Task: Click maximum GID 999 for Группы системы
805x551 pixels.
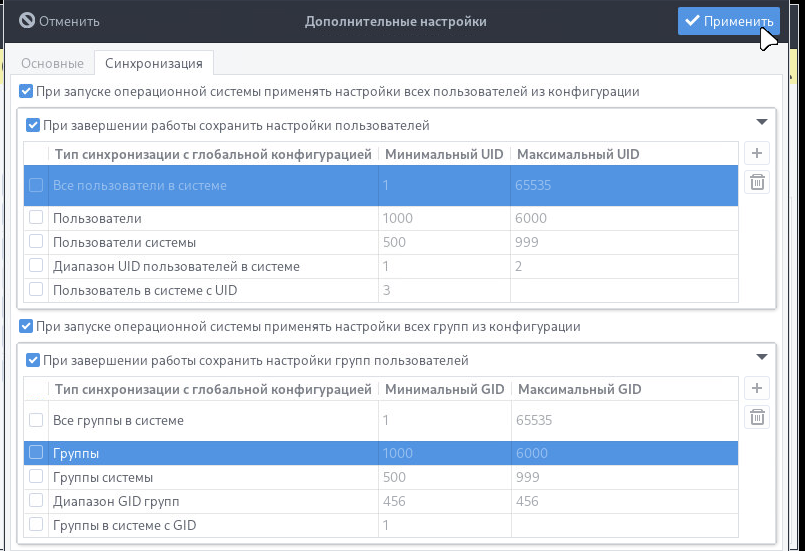Action: (x=528, y=478)
